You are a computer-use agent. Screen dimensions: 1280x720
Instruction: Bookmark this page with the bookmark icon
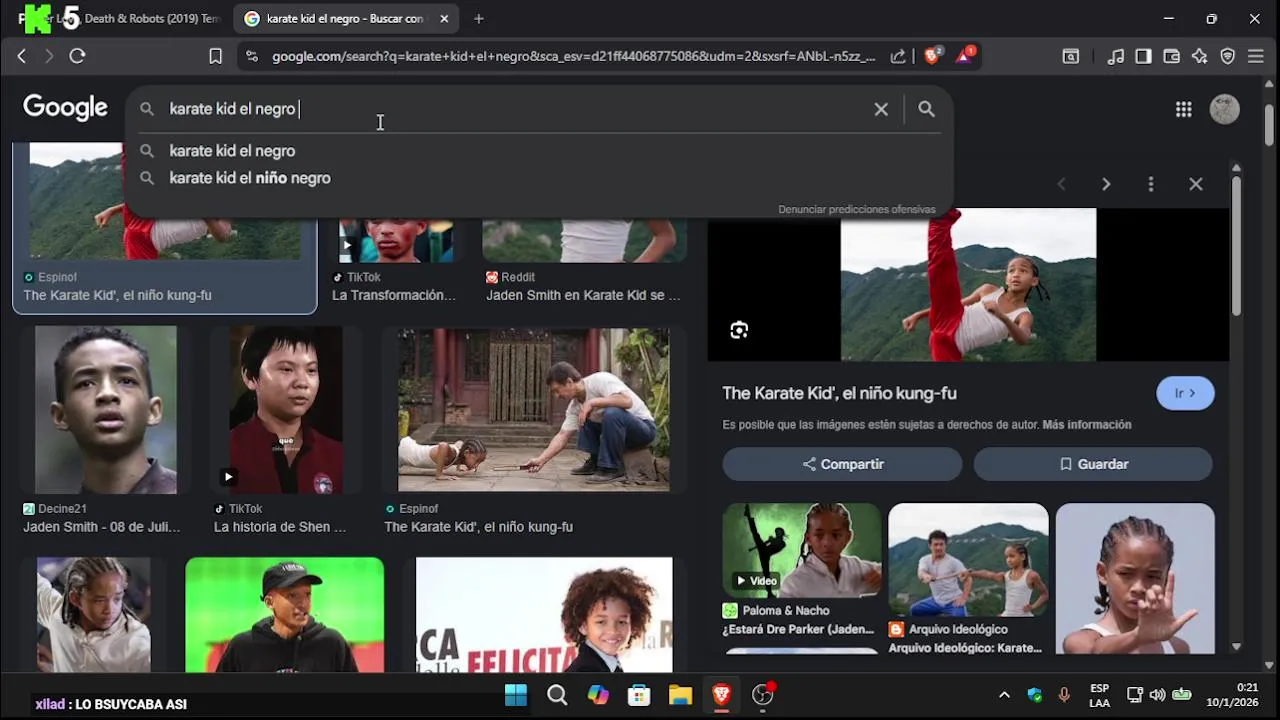(x=215, y=57)
